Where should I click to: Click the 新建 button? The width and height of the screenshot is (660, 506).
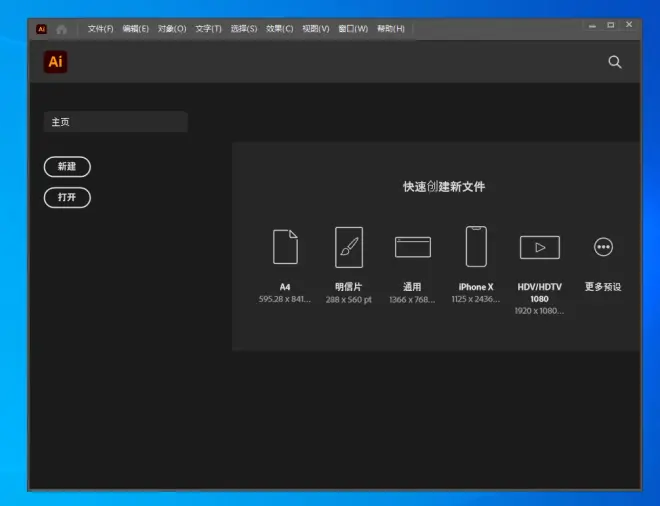(67, 167)
